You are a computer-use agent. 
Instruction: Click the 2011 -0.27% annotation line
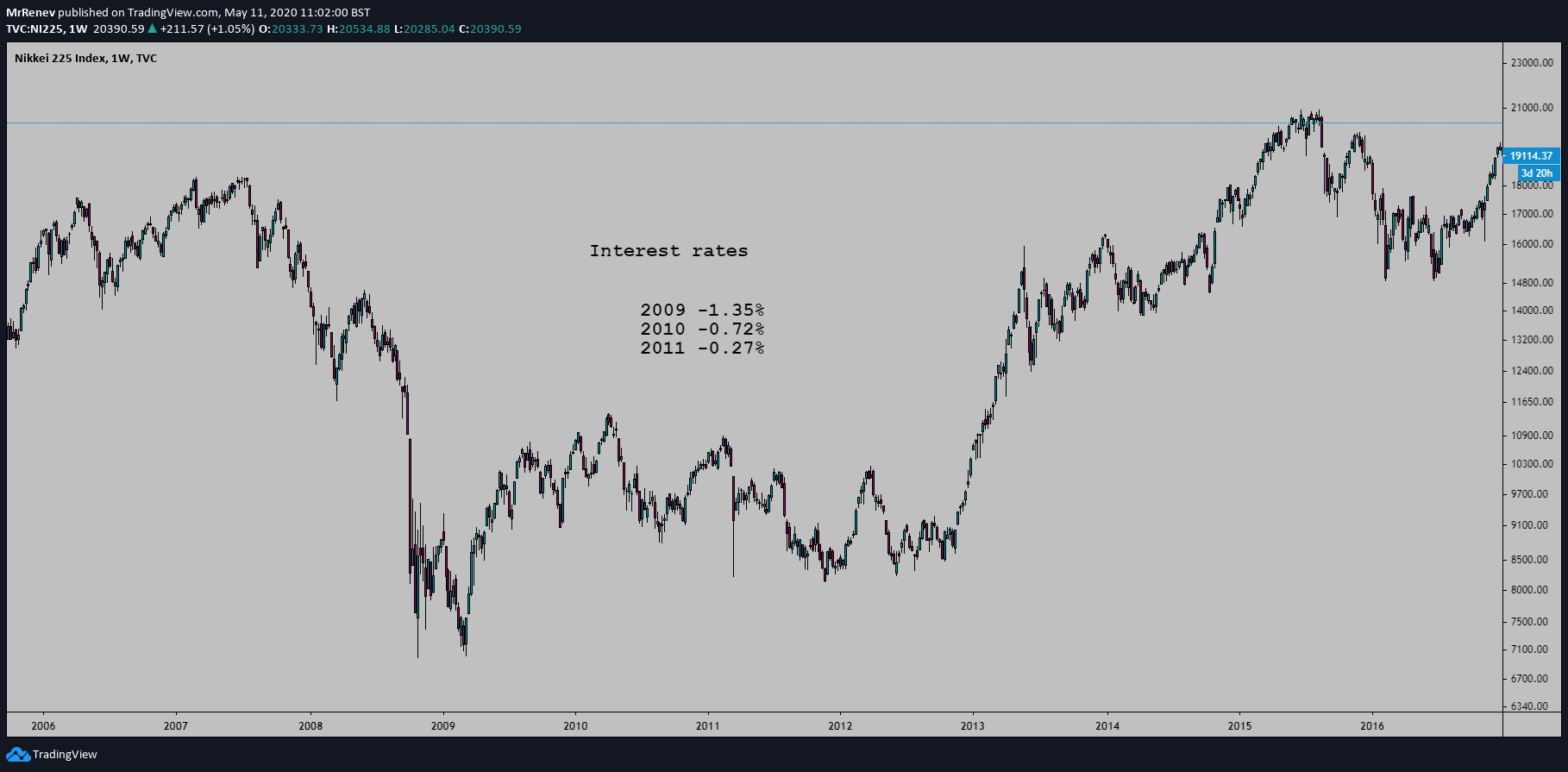coord(702,348)
